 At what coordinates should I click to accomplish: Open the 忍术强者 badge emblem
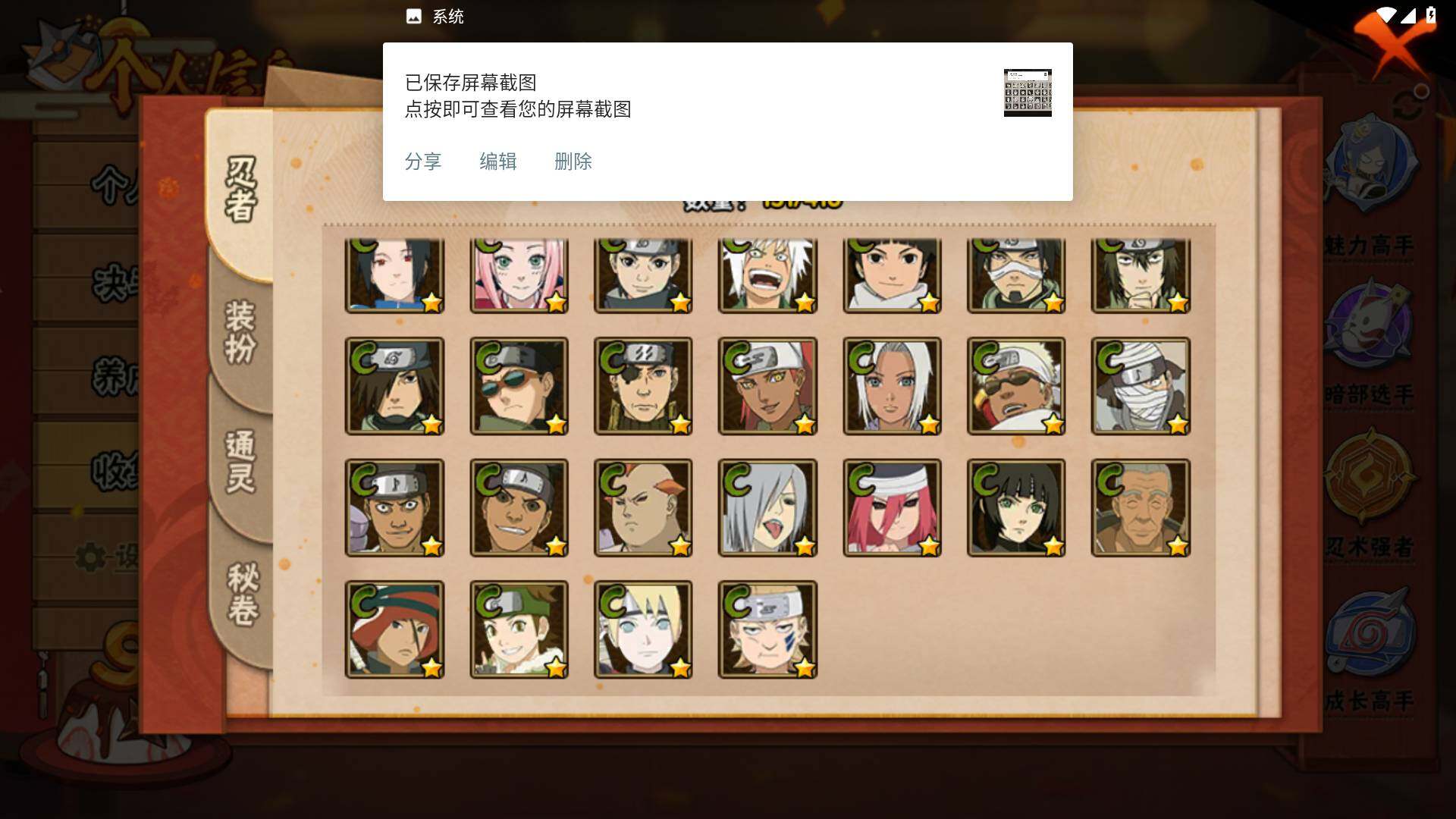point(1370,478)
